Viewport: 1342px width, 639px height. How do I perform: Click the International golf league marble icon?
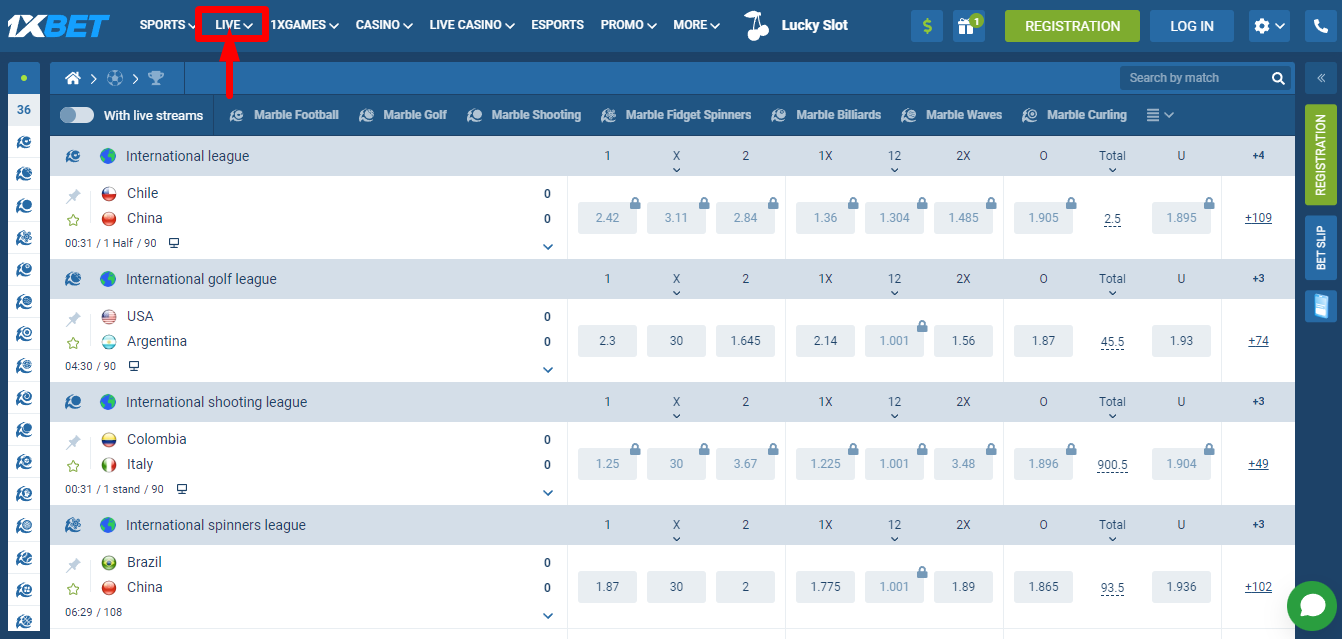(73, 279)
